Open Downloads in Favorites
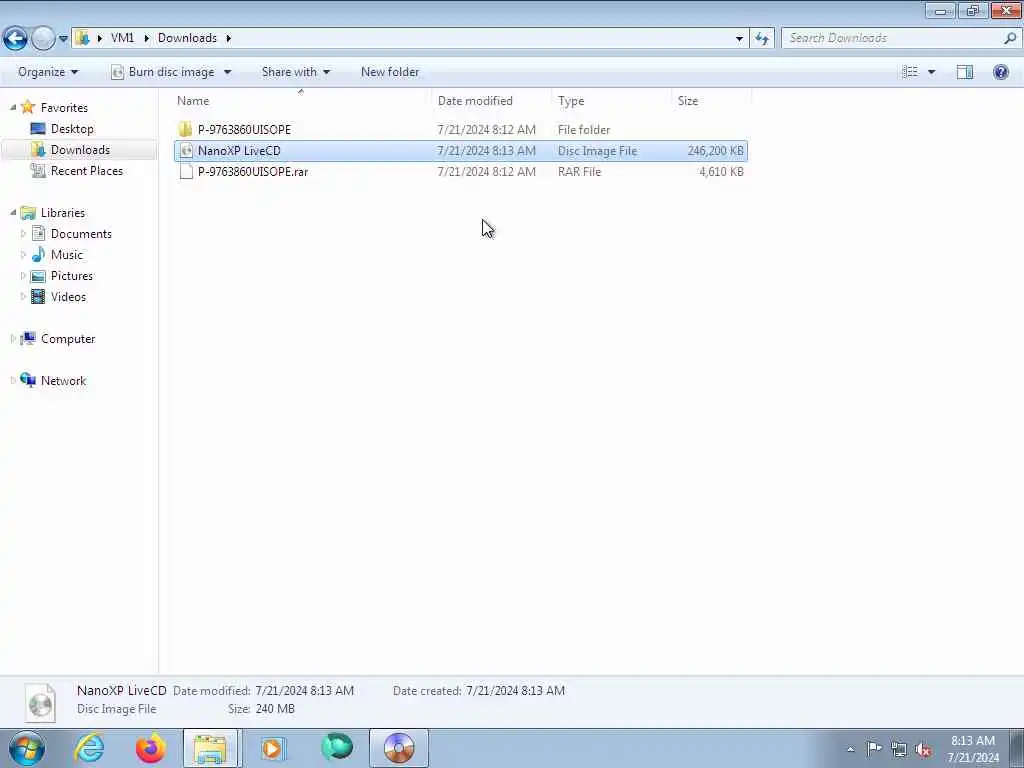The image size is (1024, 768). 80,150
